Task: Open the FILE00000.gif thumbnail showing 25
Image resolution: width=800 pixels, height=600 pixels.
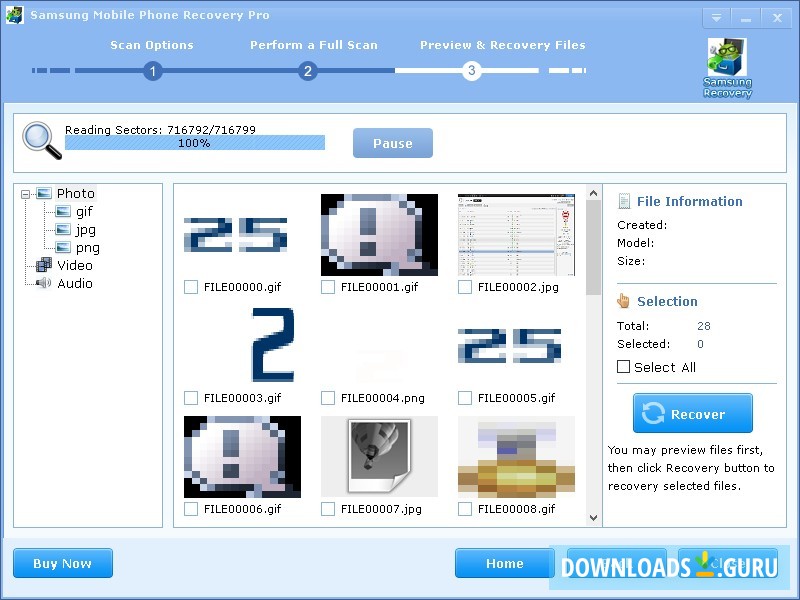Action: pos(236,235)
